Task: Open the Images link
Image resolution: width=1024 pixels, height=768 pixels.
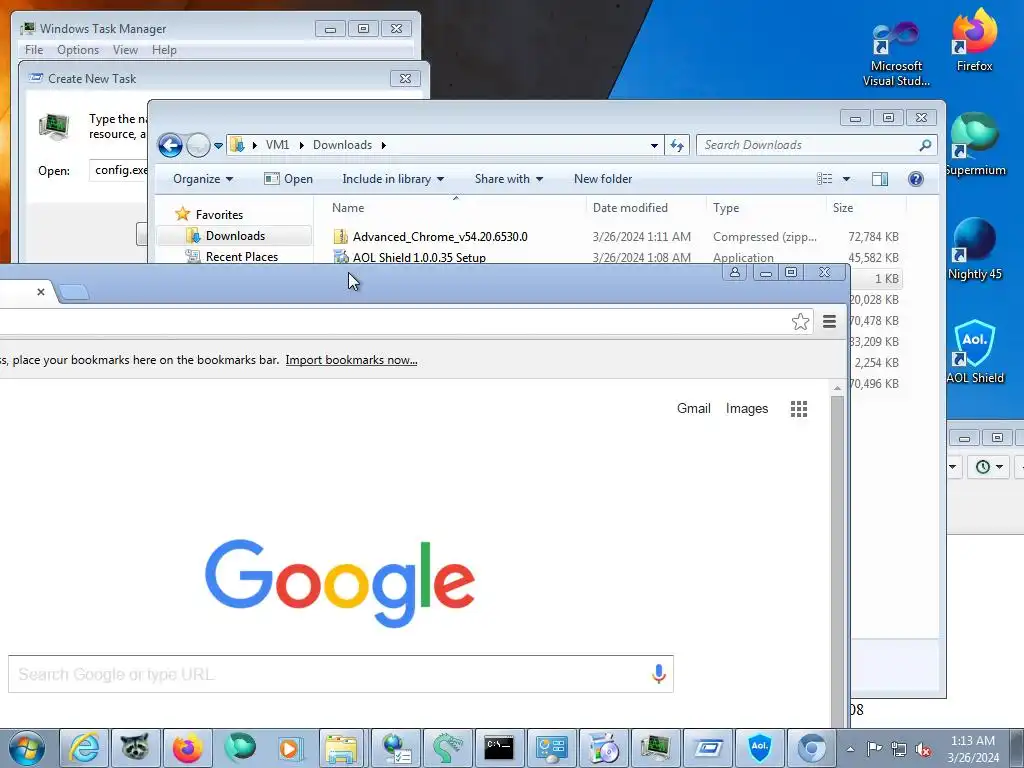Action: point(746,408)
